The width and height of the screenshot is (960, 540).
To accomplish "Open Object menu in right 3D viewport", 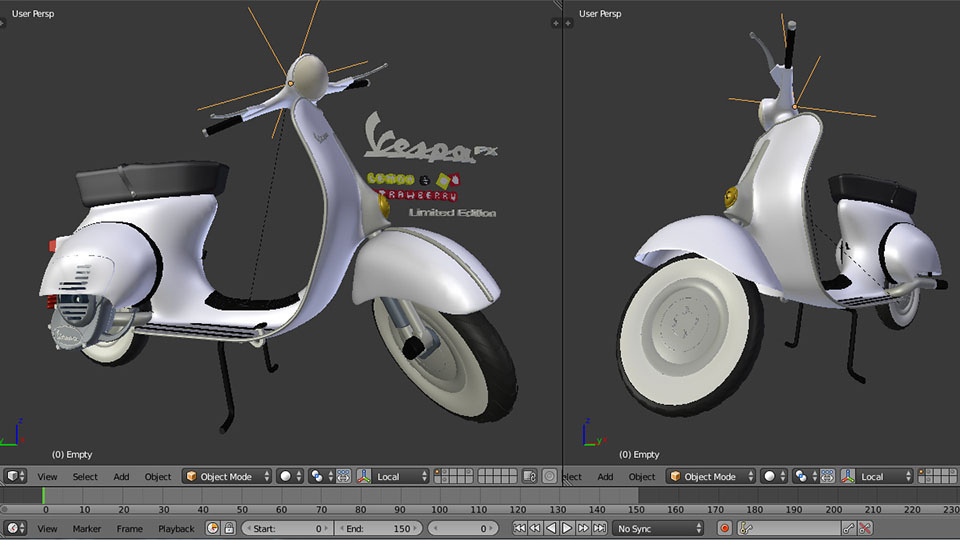I will pyautogui.click(x=642, y=477).
